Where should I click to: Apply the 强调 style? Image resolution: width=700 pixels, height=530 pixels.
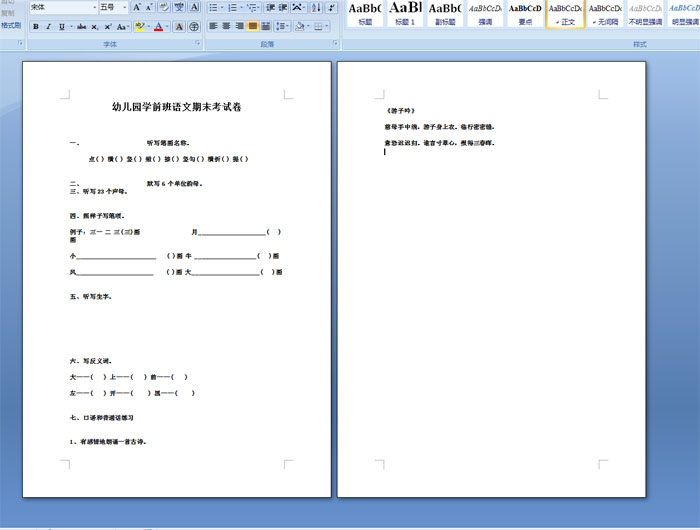click(485, 14)
